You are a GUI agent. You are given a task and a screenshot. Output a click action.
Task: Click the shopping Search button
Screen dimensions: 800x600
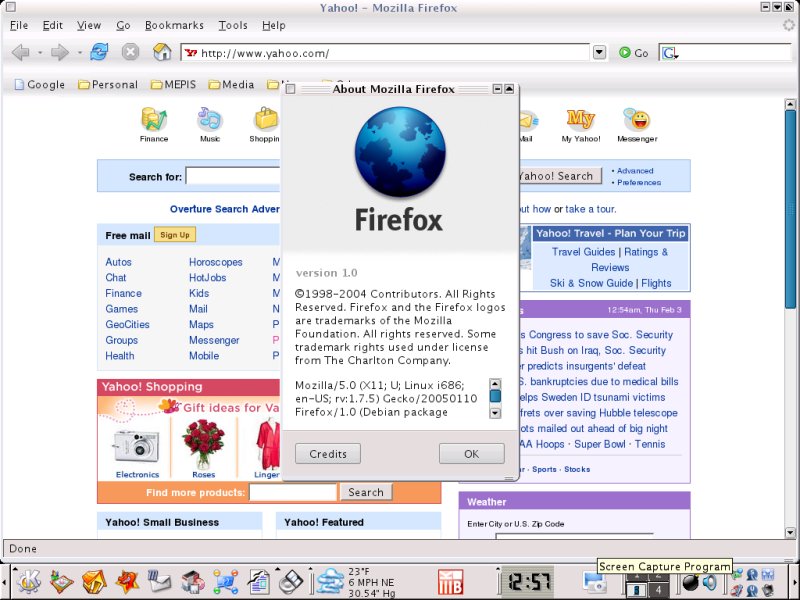(x=366, y=492)
